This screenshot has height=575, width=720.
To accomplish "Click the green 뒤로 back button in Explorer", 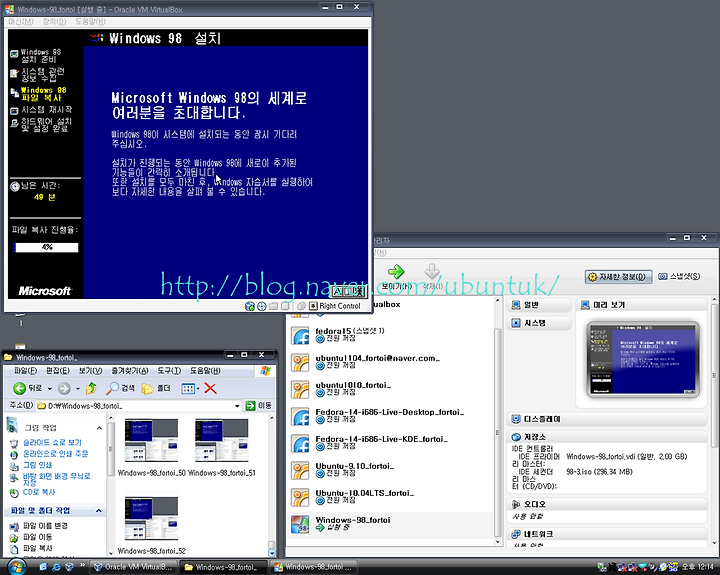I will pyautogui.click(x=28, y=389).
